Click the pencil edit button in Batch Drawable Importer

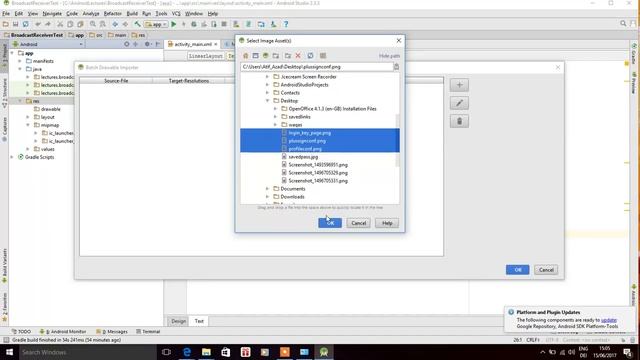(x=459, y=103)
